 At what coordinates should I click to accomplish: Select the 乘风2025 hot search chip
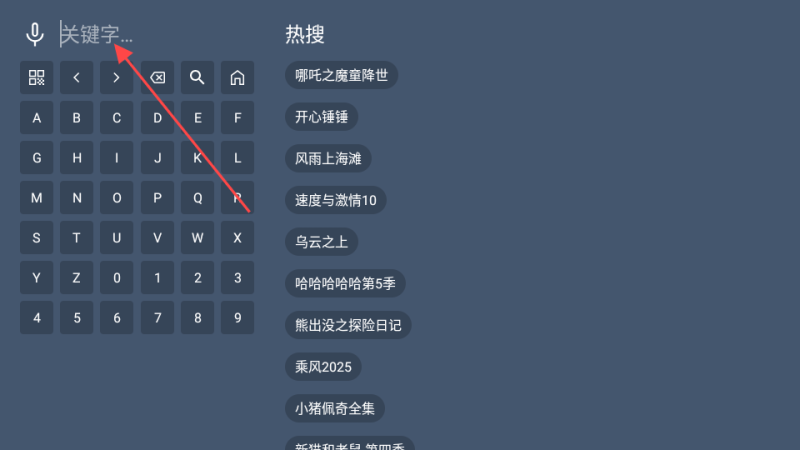click(323, 367)
